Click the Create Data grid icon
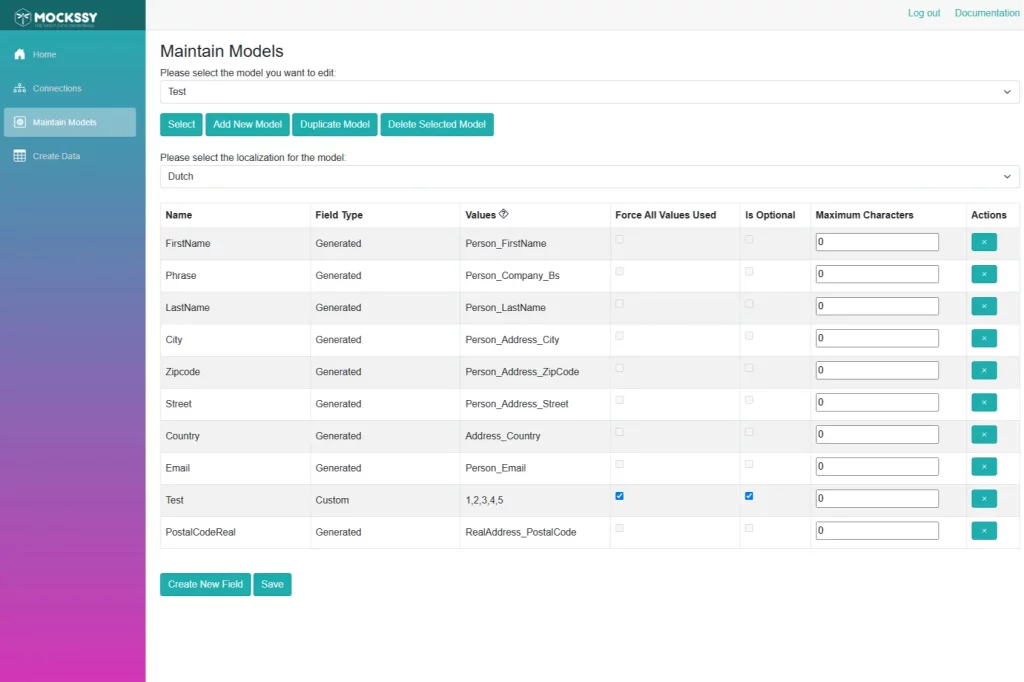This screenshot has width=1024, height=682. pos(20,156)
